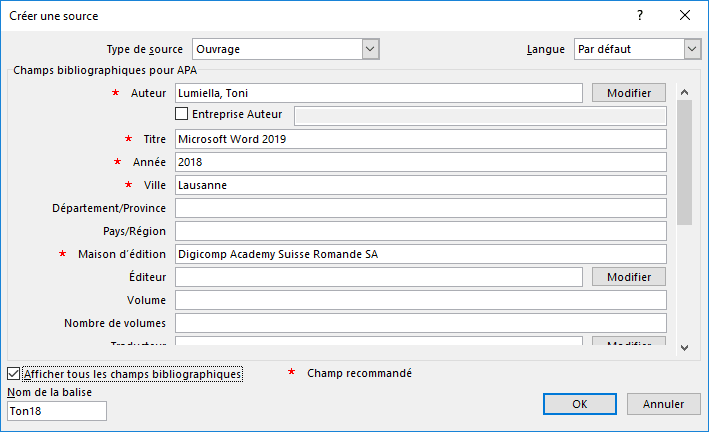Viewport: 709px width, 432px height.
Task: Click the Volume input field
Action: point(421,300)
